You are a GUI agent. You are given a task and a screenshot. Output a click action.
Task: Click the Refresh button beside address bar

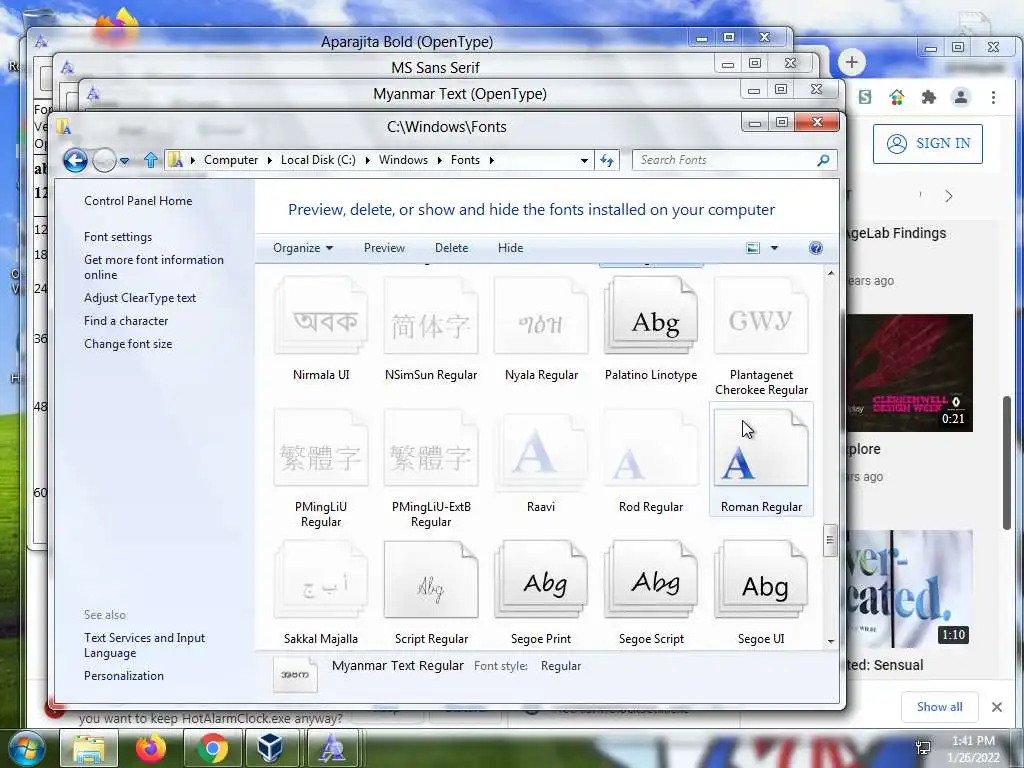click(x=607, y=160)
